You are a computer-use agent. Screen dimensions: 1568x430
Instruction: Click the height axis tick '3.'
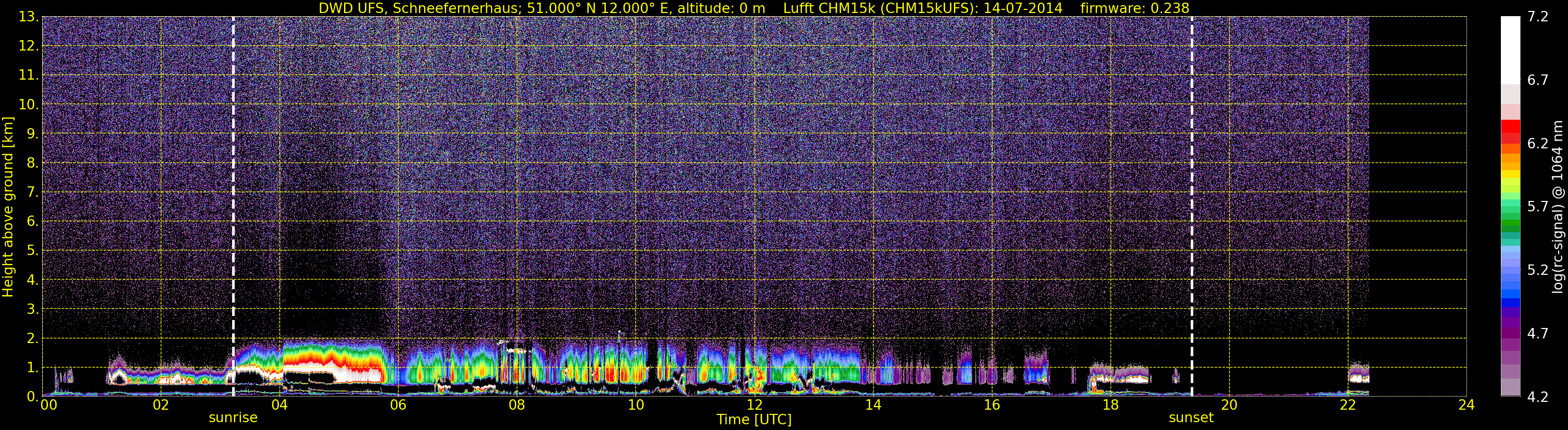pos(32,309)
